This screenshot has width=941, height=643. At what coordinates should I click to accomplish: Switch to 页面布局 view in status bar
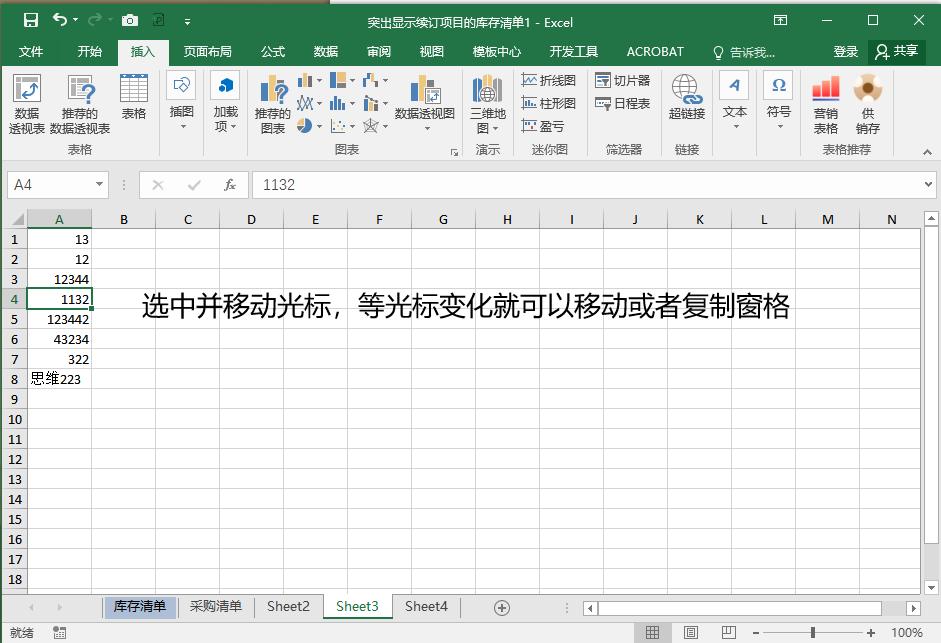691,631
